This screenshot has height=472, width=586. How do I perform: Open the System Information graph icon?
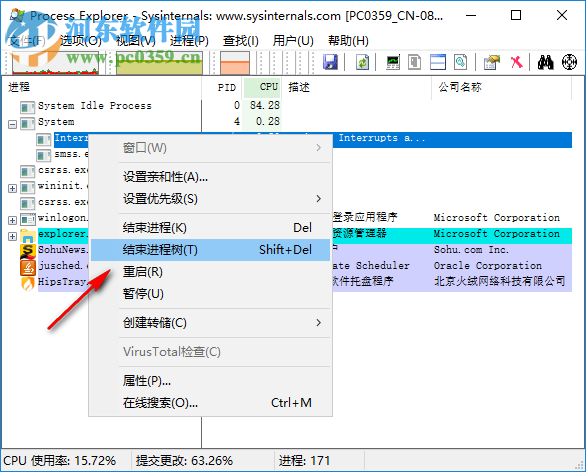coord(393,62)
